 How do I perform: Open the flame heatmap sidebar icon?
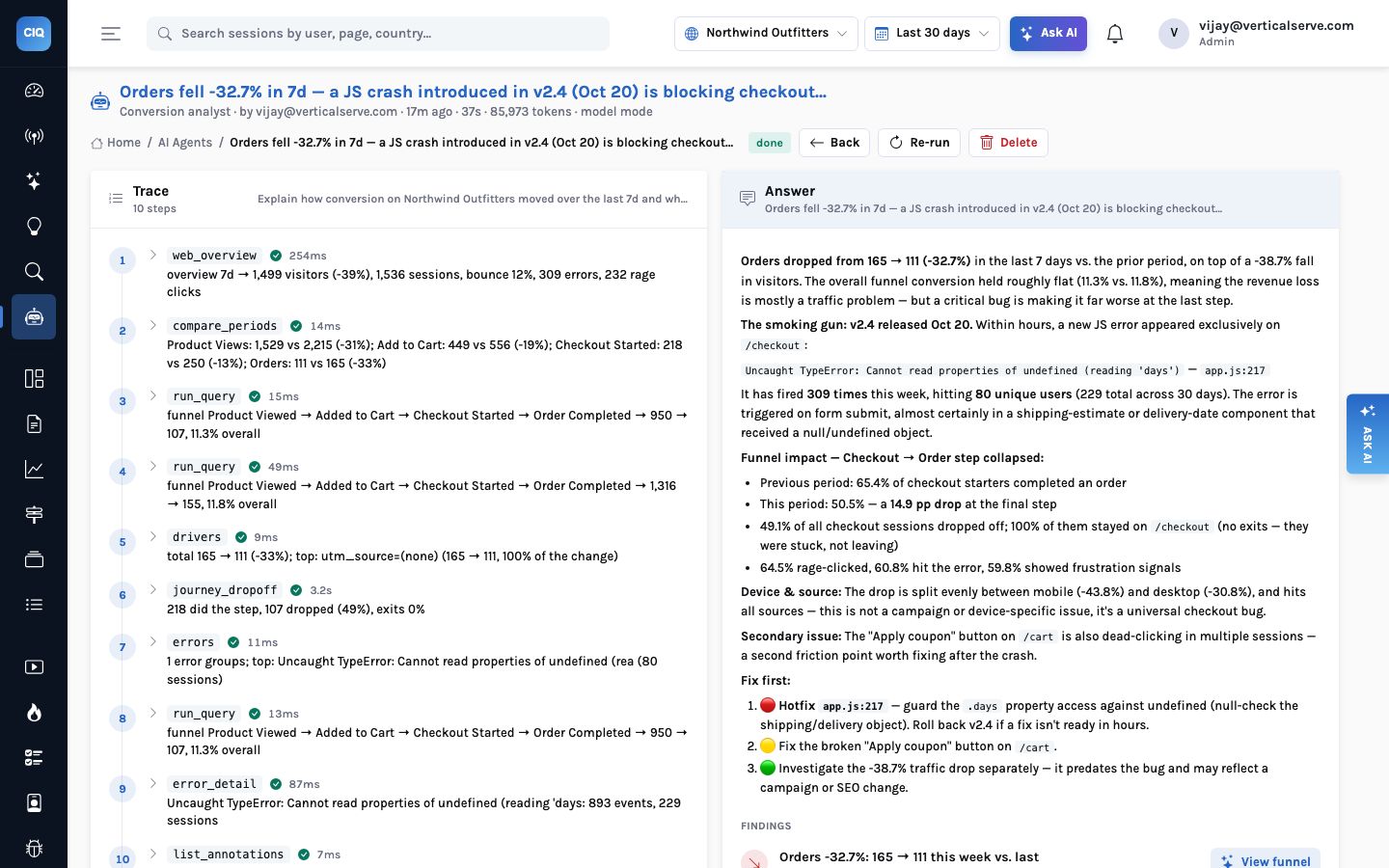34,713
